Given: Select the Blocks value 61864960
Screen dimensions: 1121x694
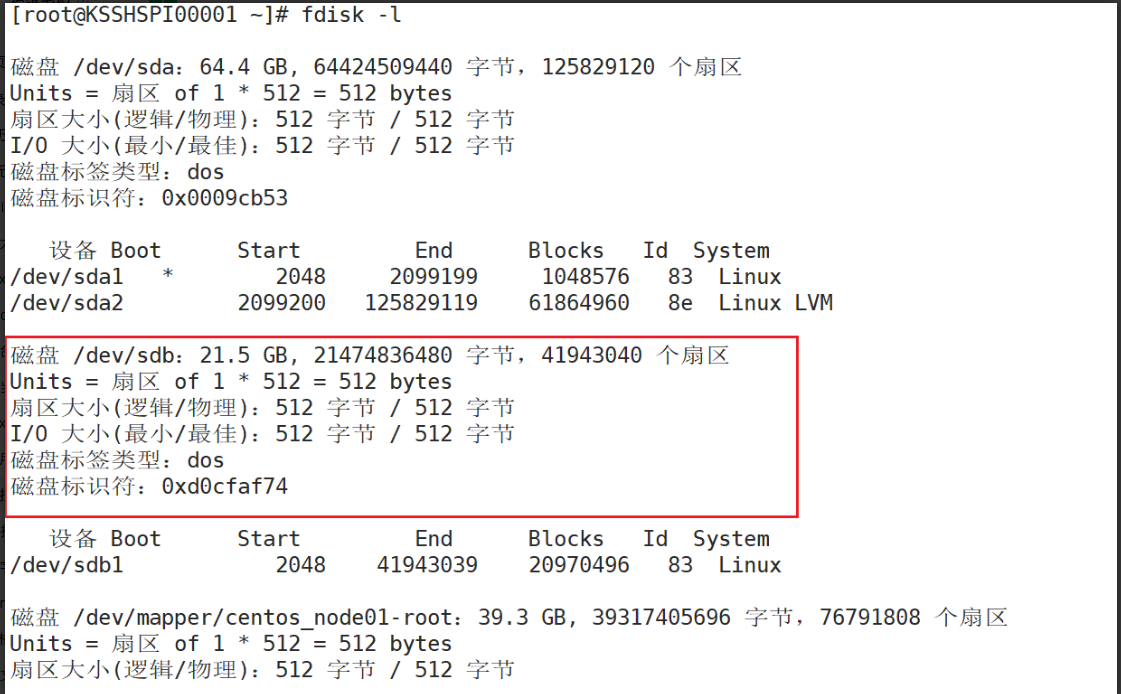Looking at the screenshot, I should click(x=579, y=303).
